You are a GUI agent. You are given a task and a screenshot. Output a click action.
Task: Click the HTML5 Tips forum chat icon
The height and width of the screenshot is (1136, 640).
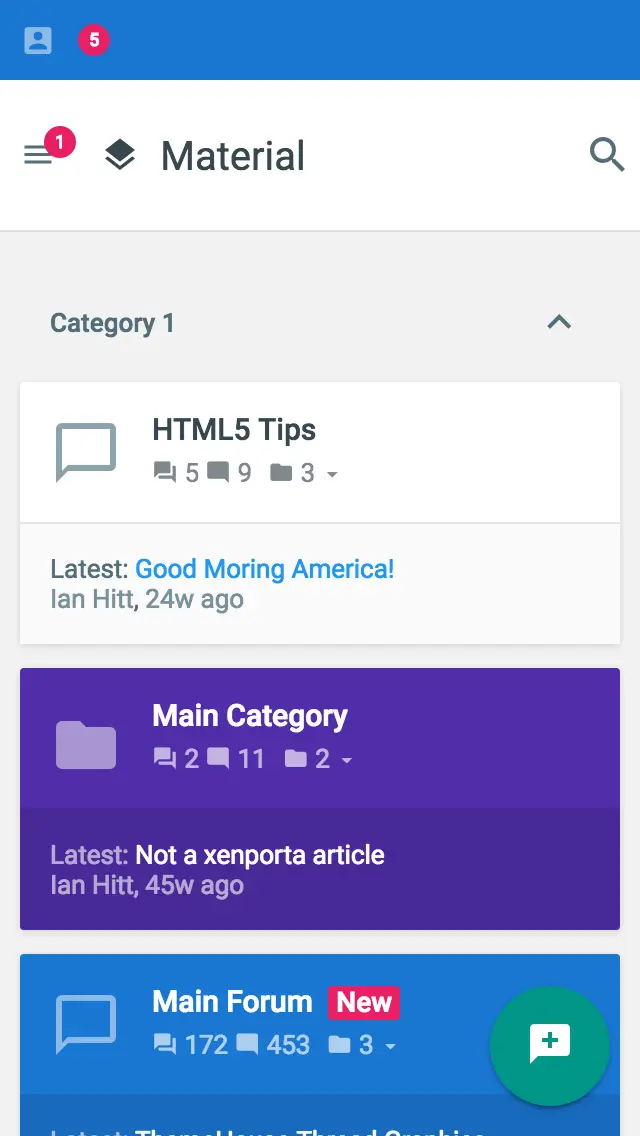pyautogui.click(x=86, y=452)
